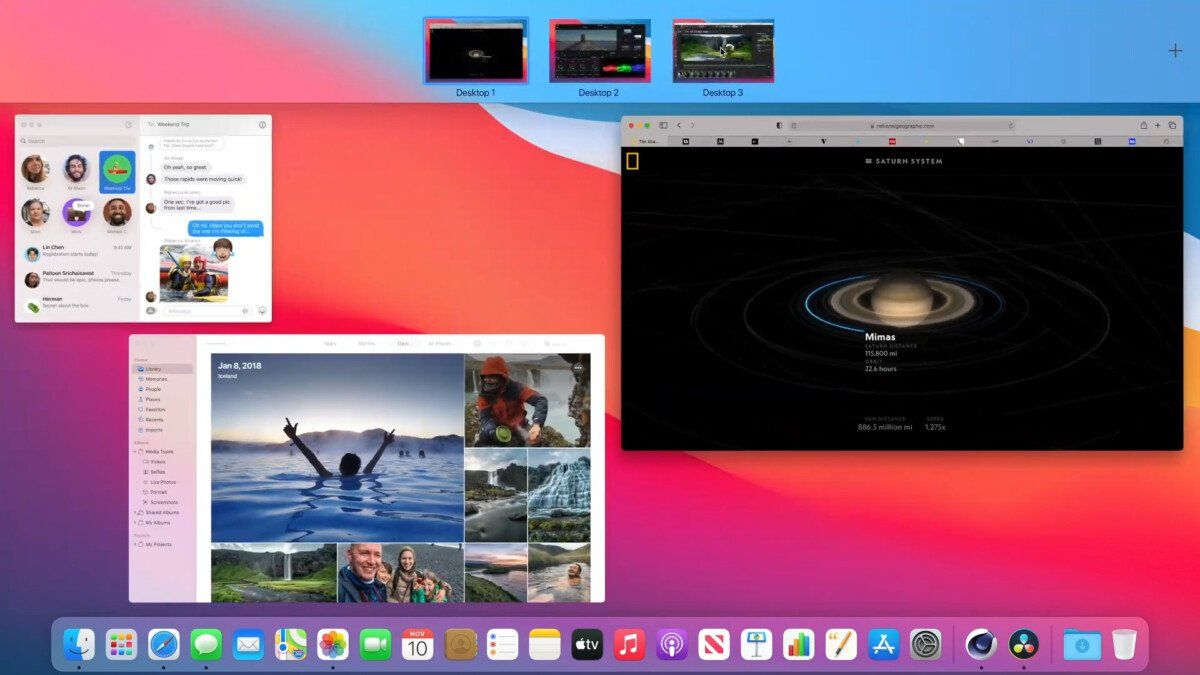Launch Keynote from the Dock

(757, 644)
